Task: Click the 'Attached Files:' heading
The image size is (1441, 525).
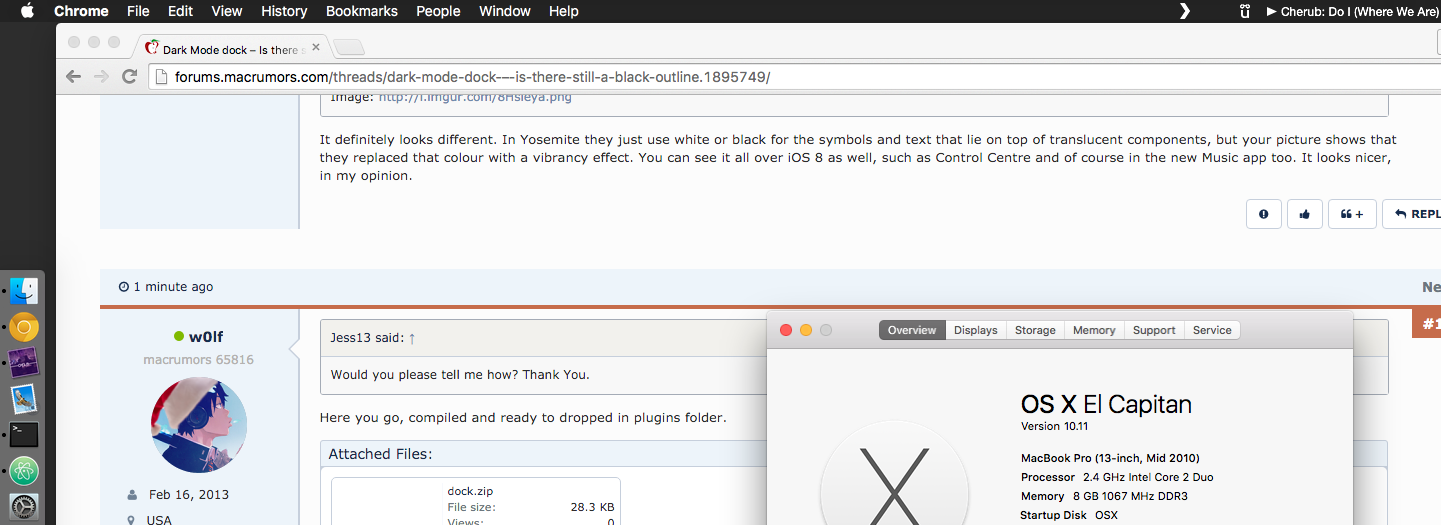Action: click(x=380, y=454)
